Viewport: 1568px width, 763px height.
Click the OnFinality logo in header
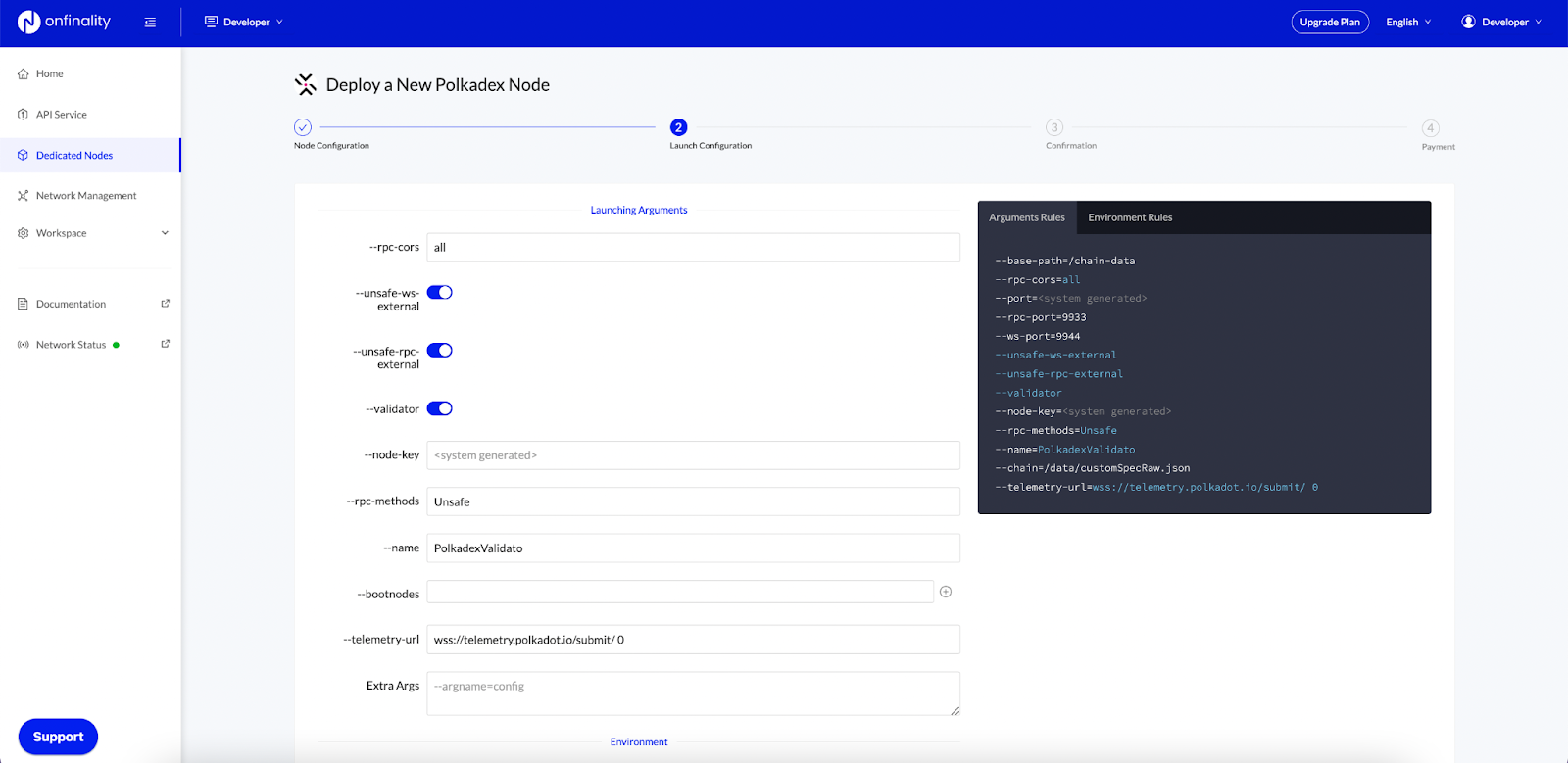point(64,22)
